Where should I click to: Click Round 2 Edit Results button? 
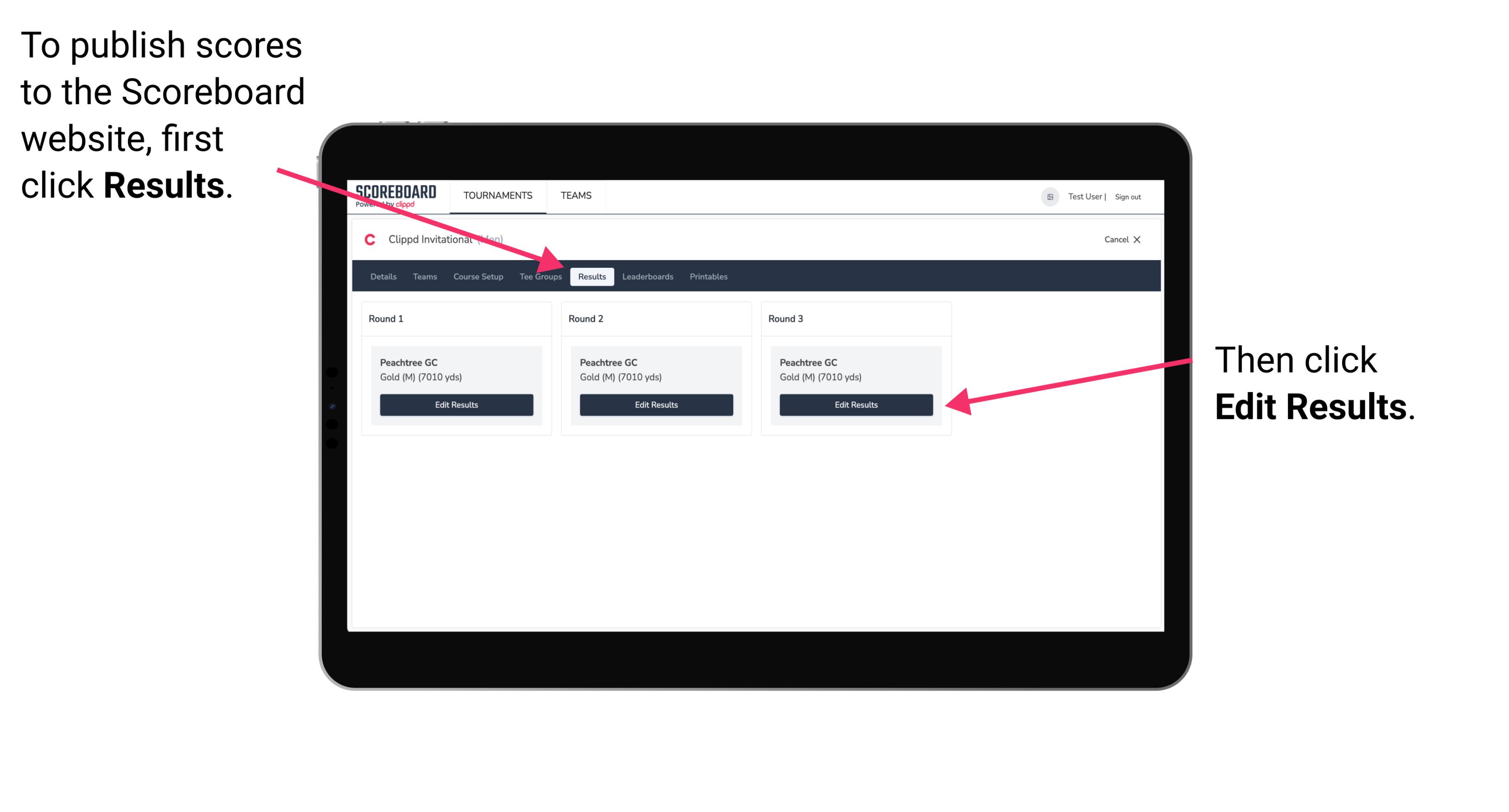pos(656,404)
